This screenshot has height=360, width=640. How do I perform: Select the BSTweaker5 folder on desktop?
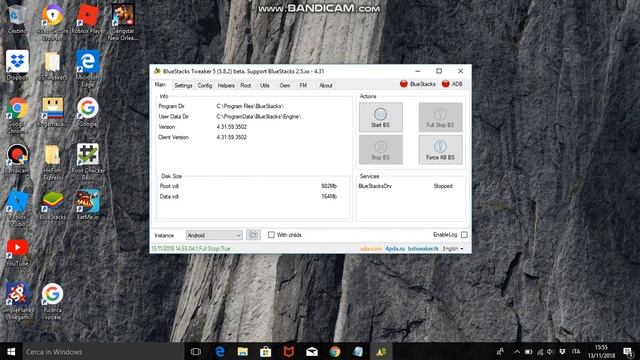(x=52, y=65)
